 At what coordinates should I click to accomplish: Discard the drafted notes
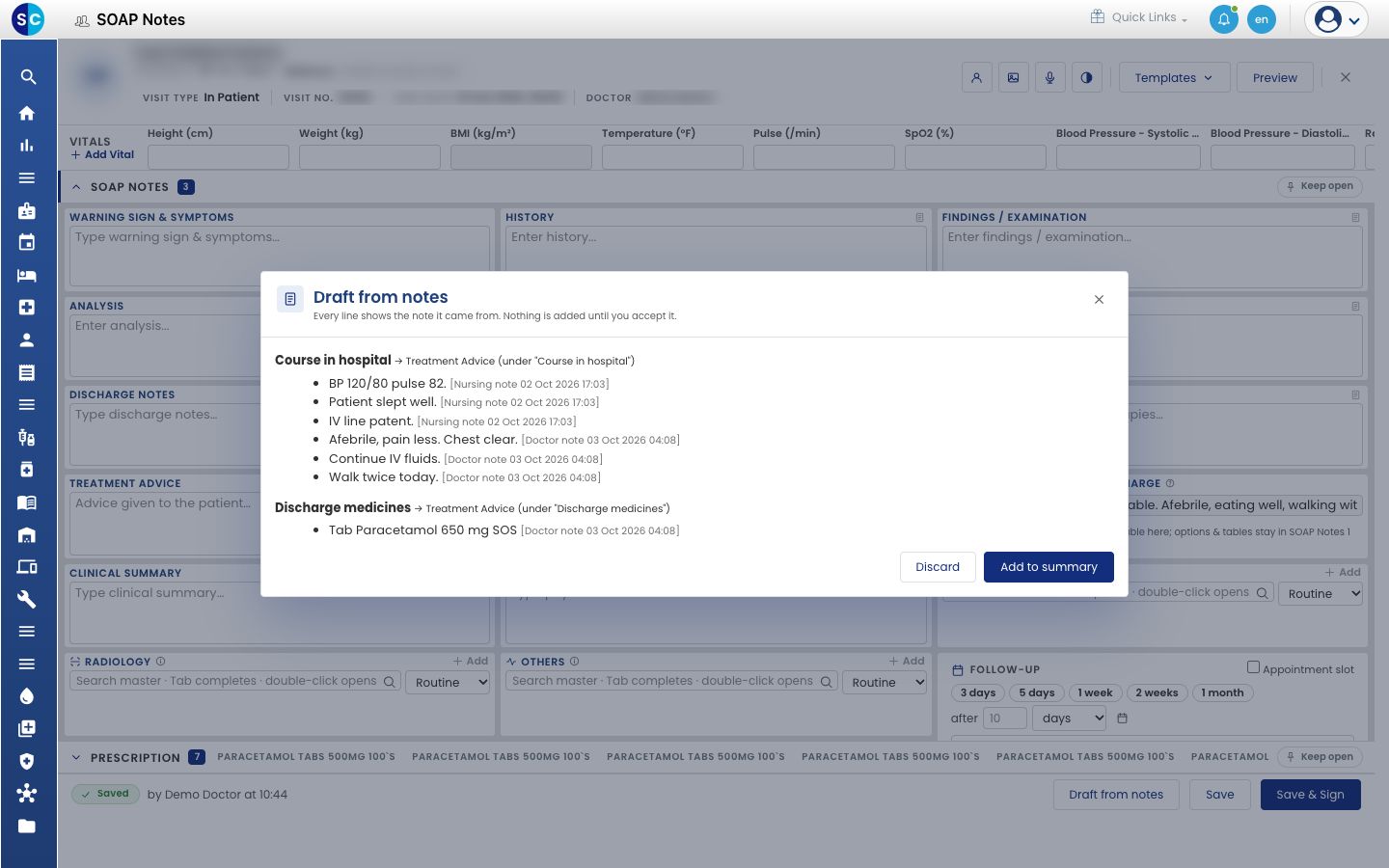[x=938, y=567]
